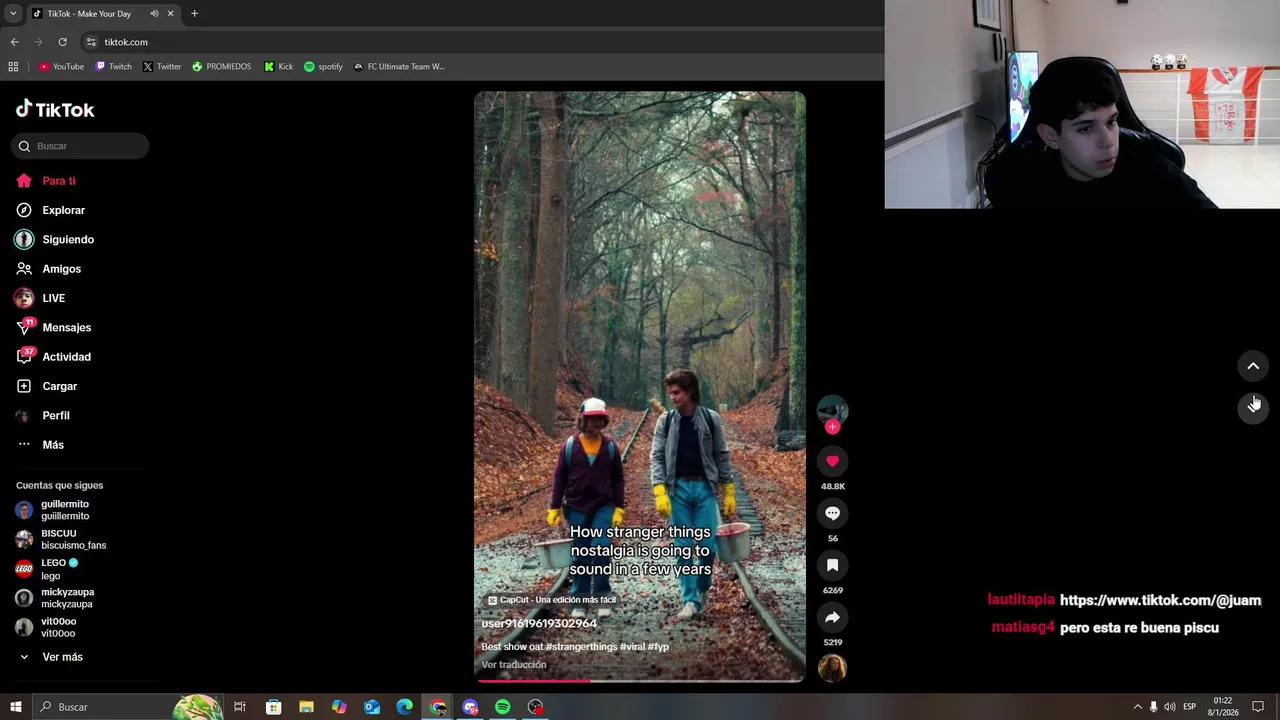Click the username user91619619302964
1280x720 pixels.
[x=539, y=623]
